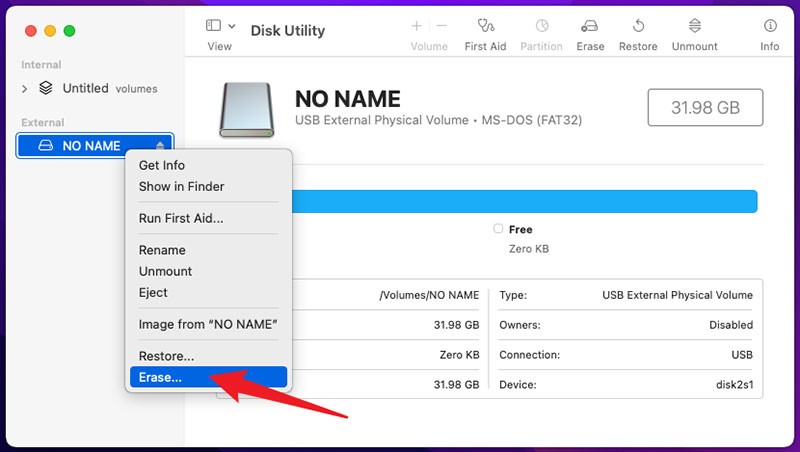Click the disk2s1 device value

tap(734, 385)
